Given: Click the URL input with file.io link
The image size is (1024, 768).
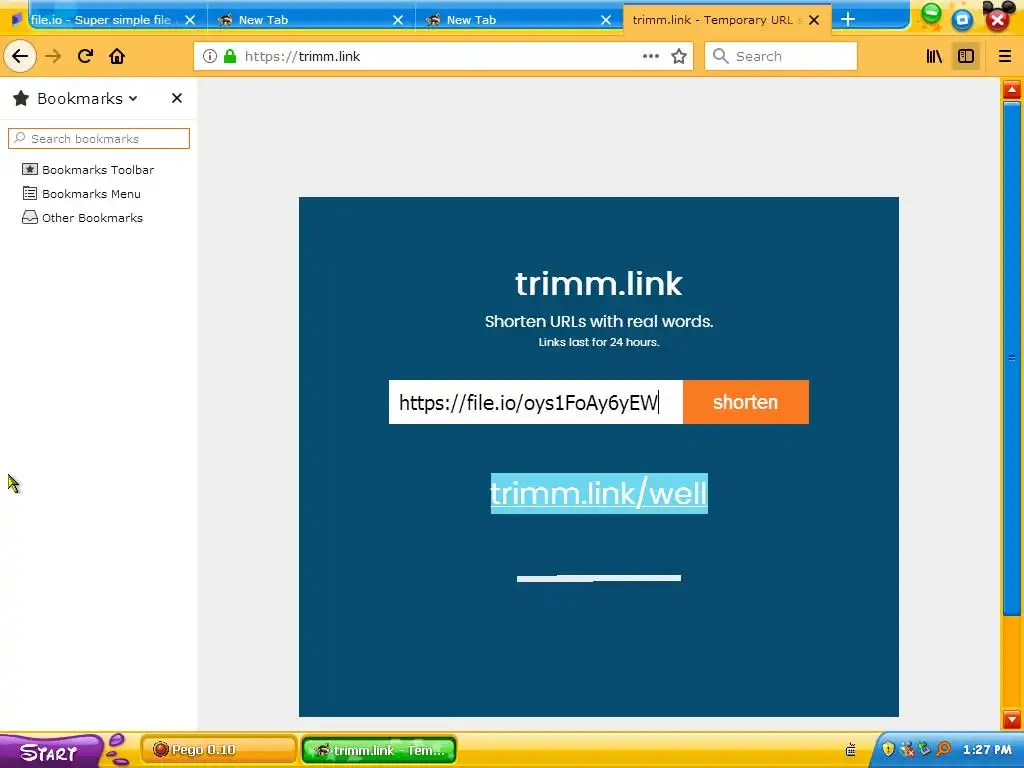Looking at the screenshot, I should (536, 402).
